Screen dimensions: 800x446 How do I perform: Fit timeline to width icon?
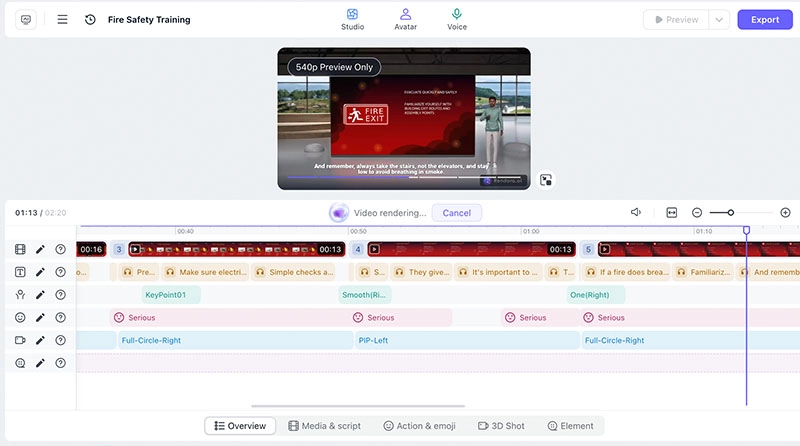click(x=672, y=212)
